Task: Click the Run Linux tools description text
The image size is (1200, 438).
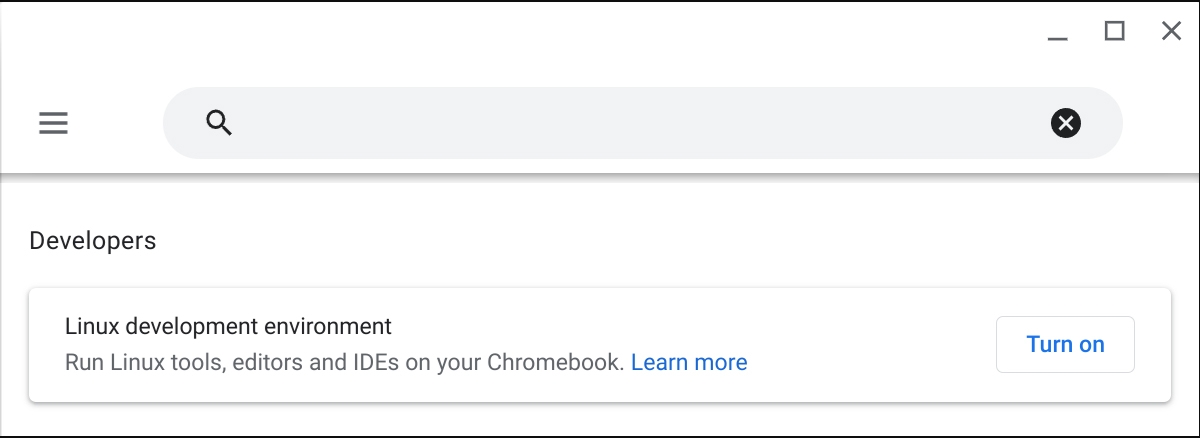Action: click(x=344, y=362)
